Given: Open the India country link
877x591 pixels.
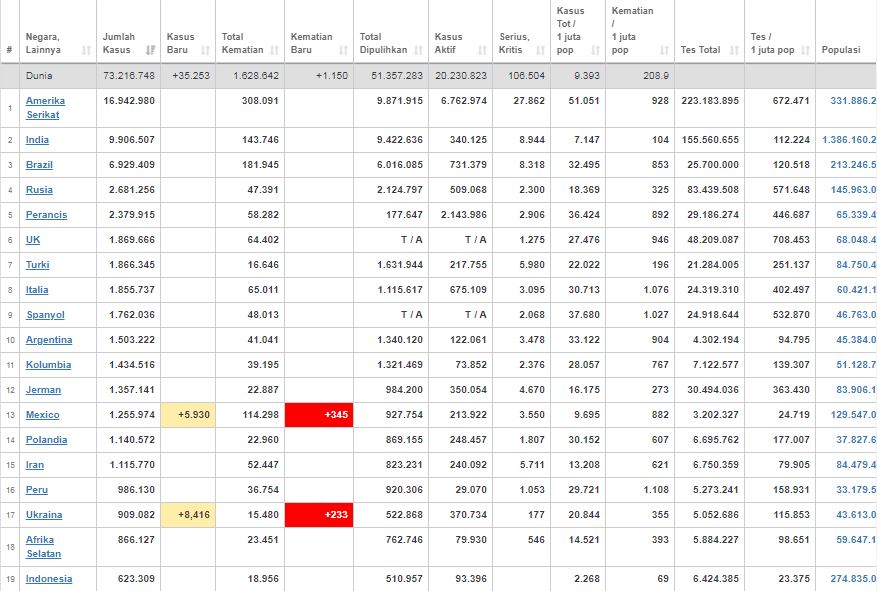Looking at the screenshot, I should coord(37,140).
